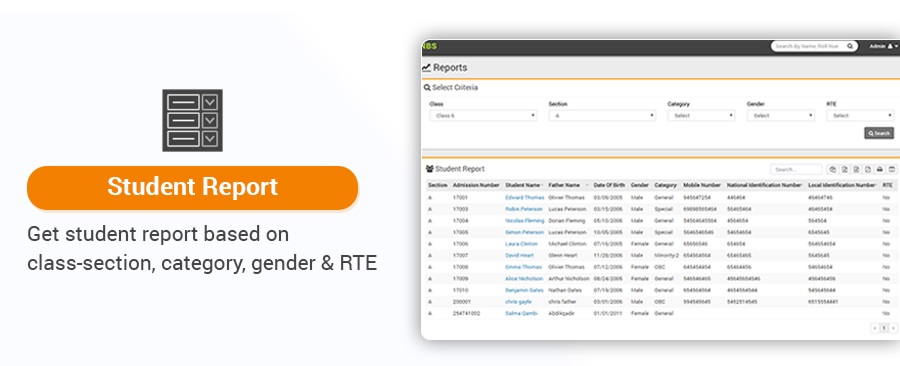This screenshot has width=900, height=366.
Task: Click the gray Search button
Action: coord(879,133)
